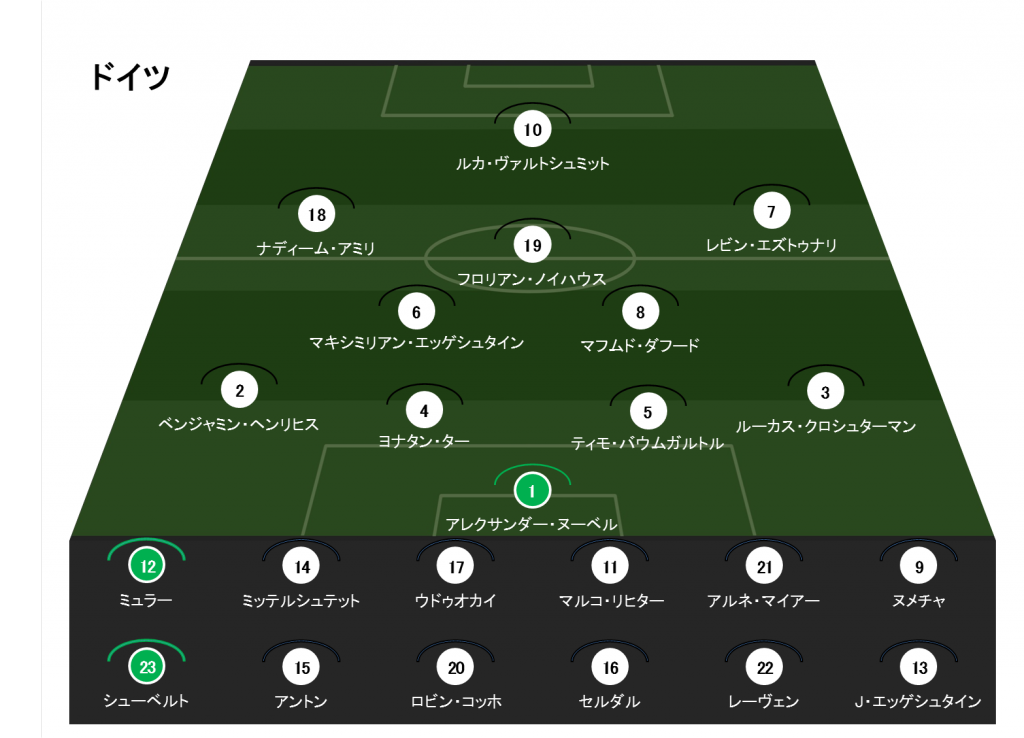This screenshot has width=1024, height=738.
Task: Click the name ルカ・ヴァルトシュミット
Action: coord(532,163)
